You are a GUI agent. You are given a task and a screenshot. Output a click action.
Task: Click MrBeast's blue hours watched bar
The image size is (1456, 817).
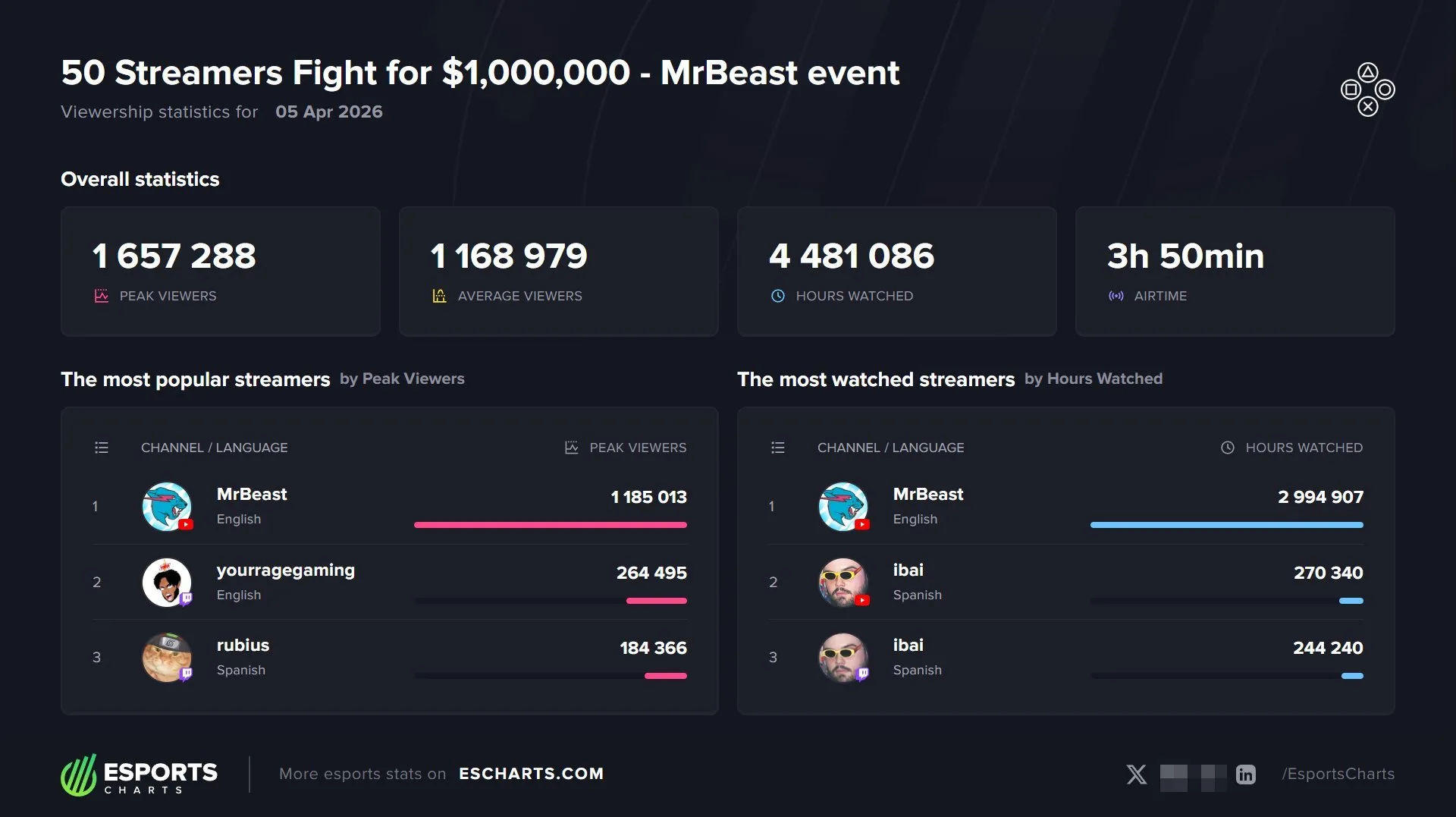[x=1226, y=525]
